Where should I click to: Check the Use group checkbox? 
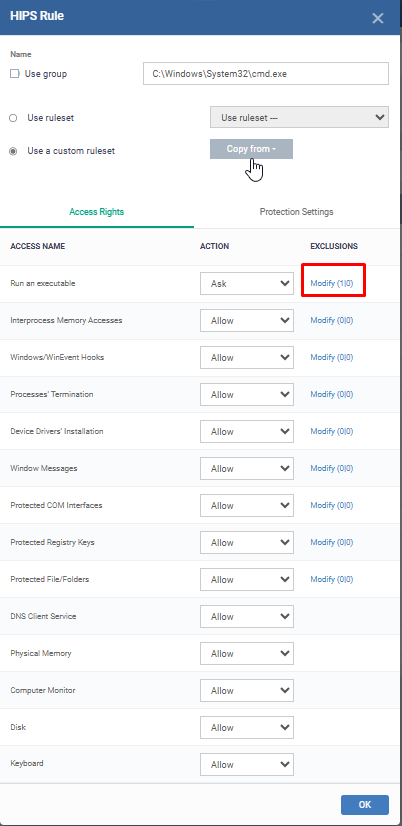[15, 74]
